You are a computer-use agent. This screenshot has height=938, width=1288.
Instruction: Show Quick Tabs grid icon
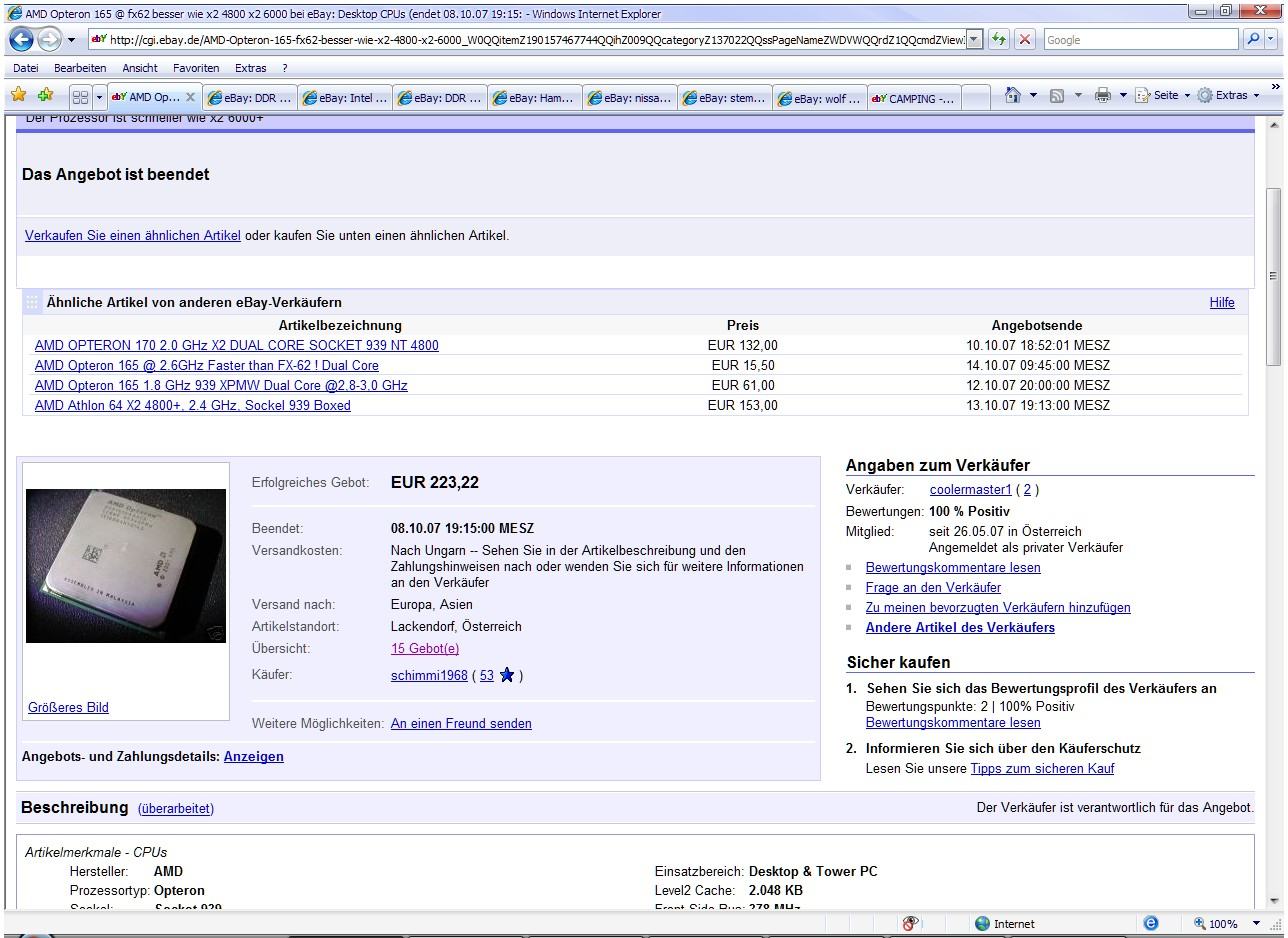coord(80,97)
